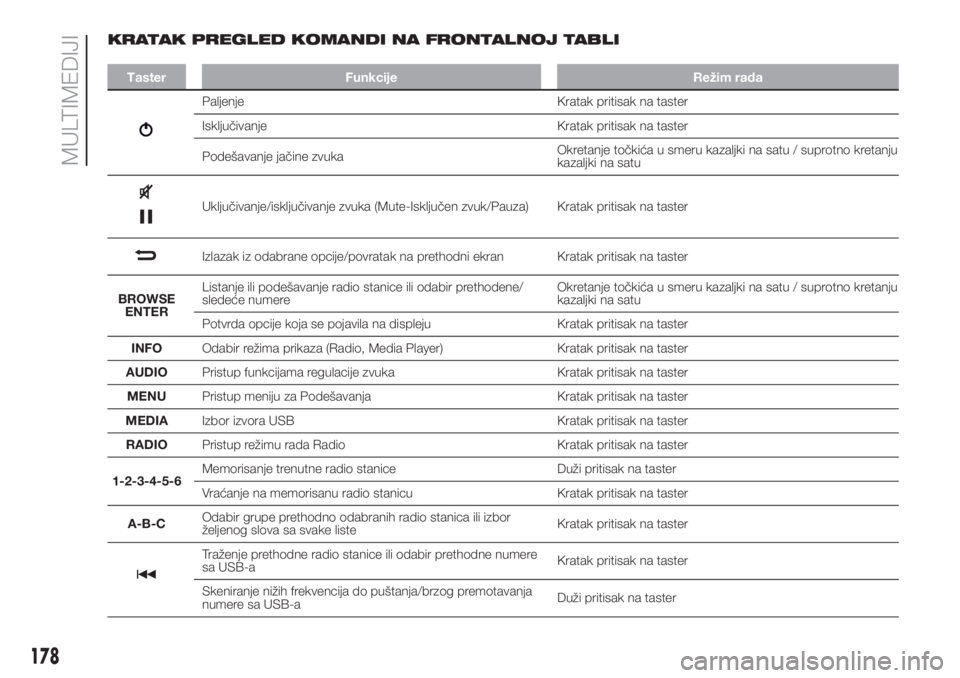Image resolution: width=960 pixels, height=678 pixels.
Task: Select the Režim rada column header
Action: 727,77
